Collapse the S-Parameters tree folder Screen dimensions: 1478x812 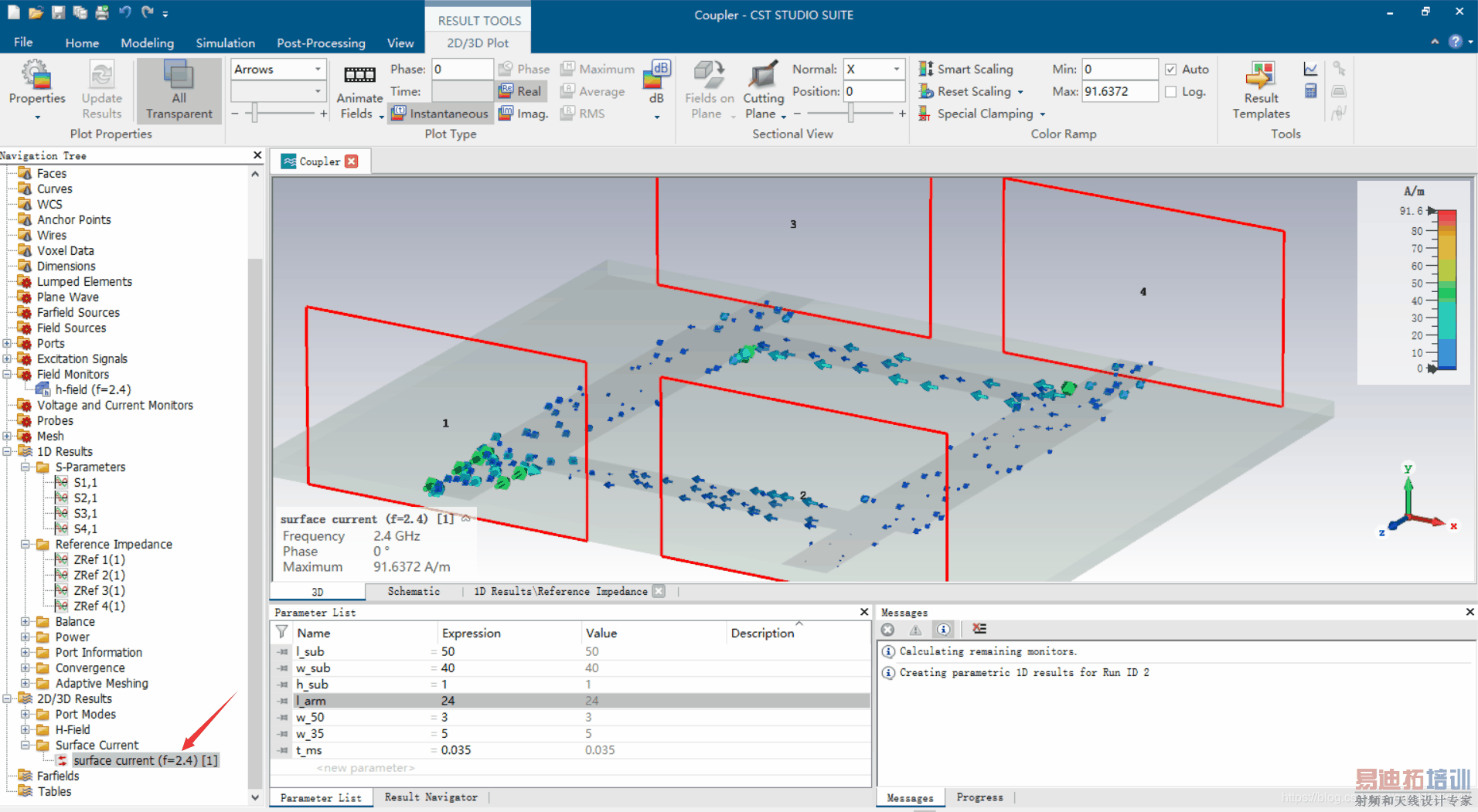pos(26,467)
